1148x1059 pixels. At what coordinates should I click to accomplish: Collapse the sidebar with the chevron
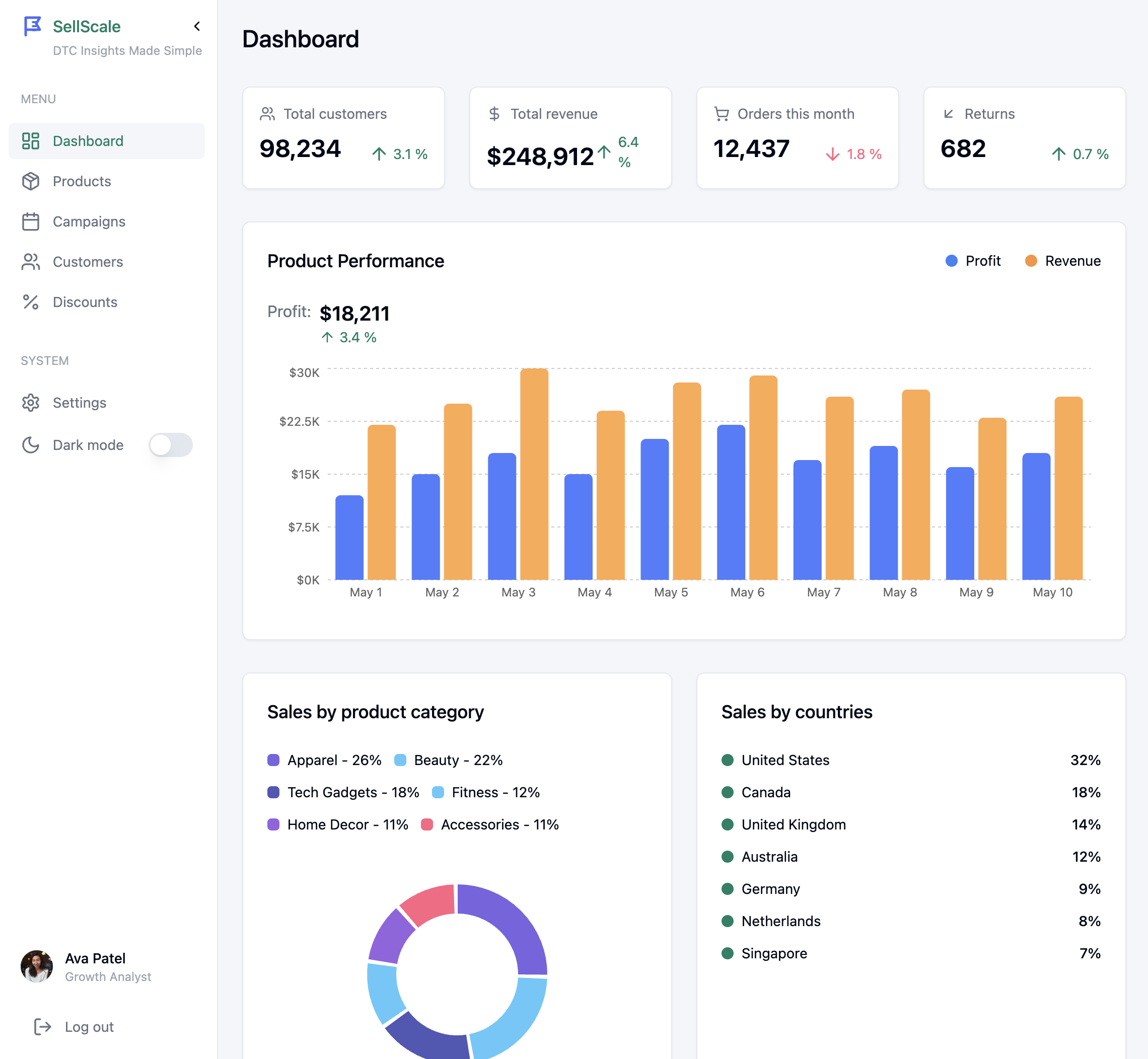pyautogui.click(x=196, y=26)
